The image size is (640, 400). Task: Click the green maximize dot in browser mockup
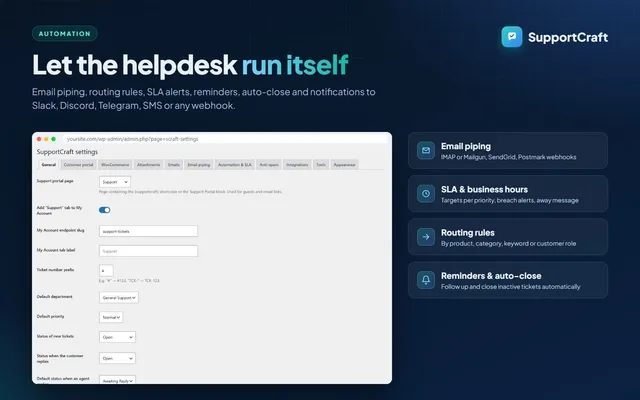coord(53,139)
